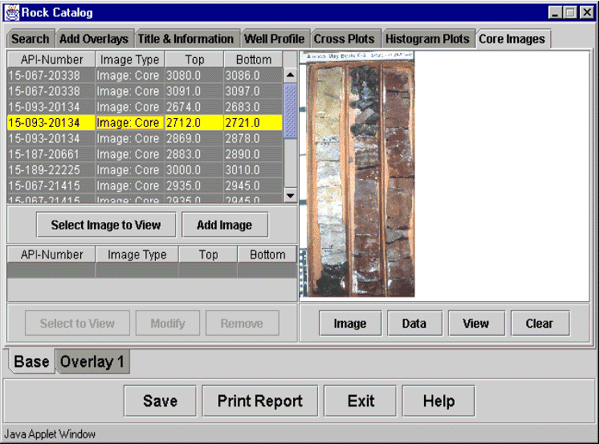Open the Histogram Plots tab

[427, 39]
